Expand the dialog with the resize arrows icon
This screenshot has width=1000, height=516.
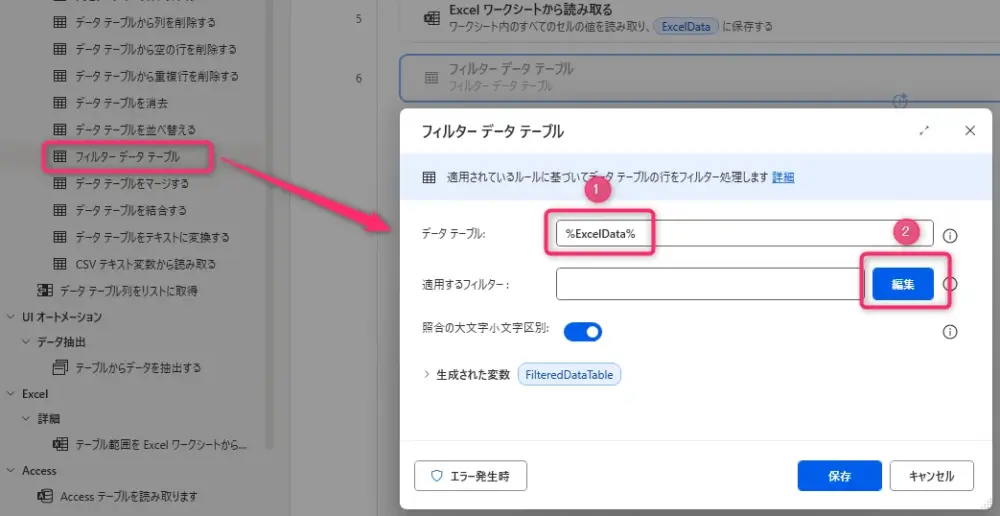924,131
